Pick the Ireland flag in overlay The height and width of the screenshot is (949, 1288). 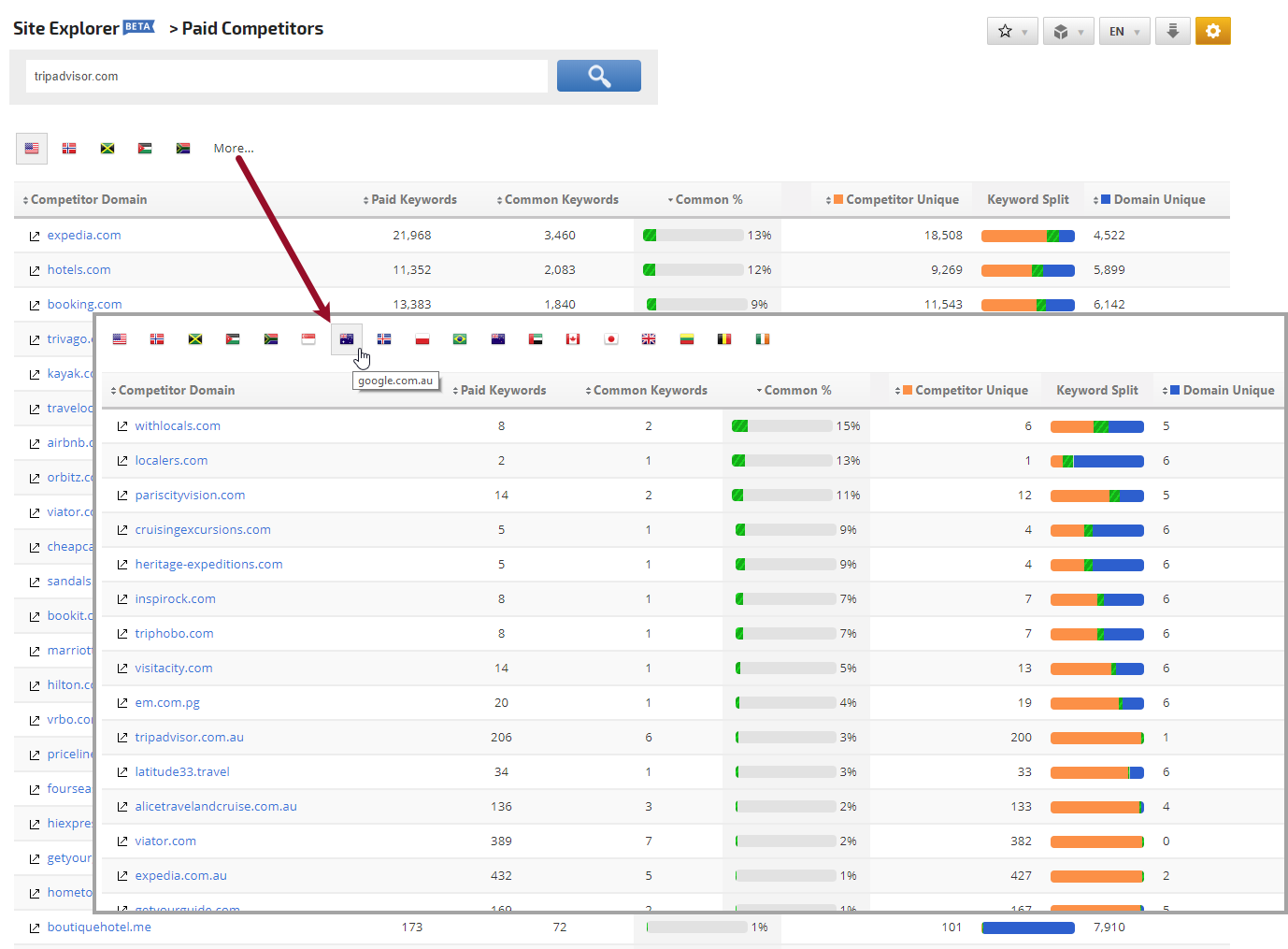[763, 339]
